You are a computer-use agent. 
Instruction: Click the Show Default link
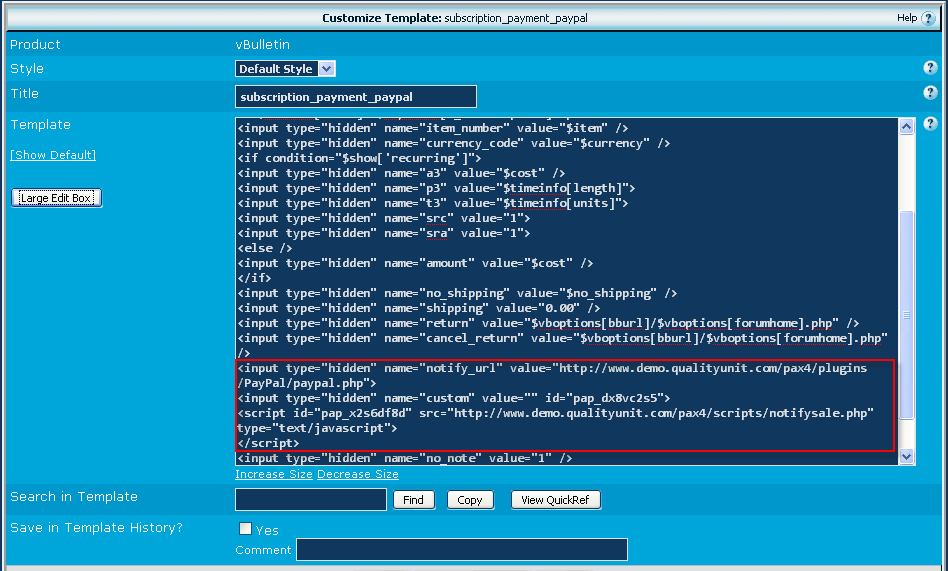pyautogui.click(x=53, y=155)
